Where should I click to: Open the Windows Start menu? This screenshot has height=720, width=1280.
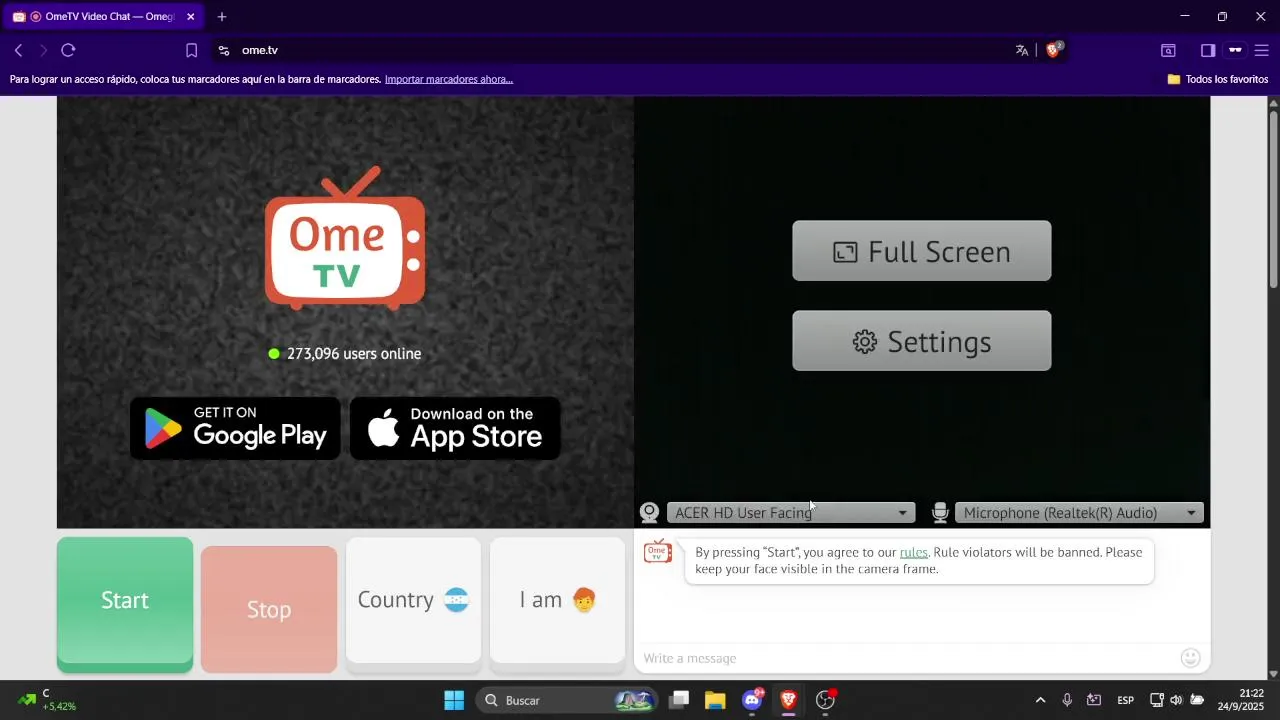pos(454,700)
